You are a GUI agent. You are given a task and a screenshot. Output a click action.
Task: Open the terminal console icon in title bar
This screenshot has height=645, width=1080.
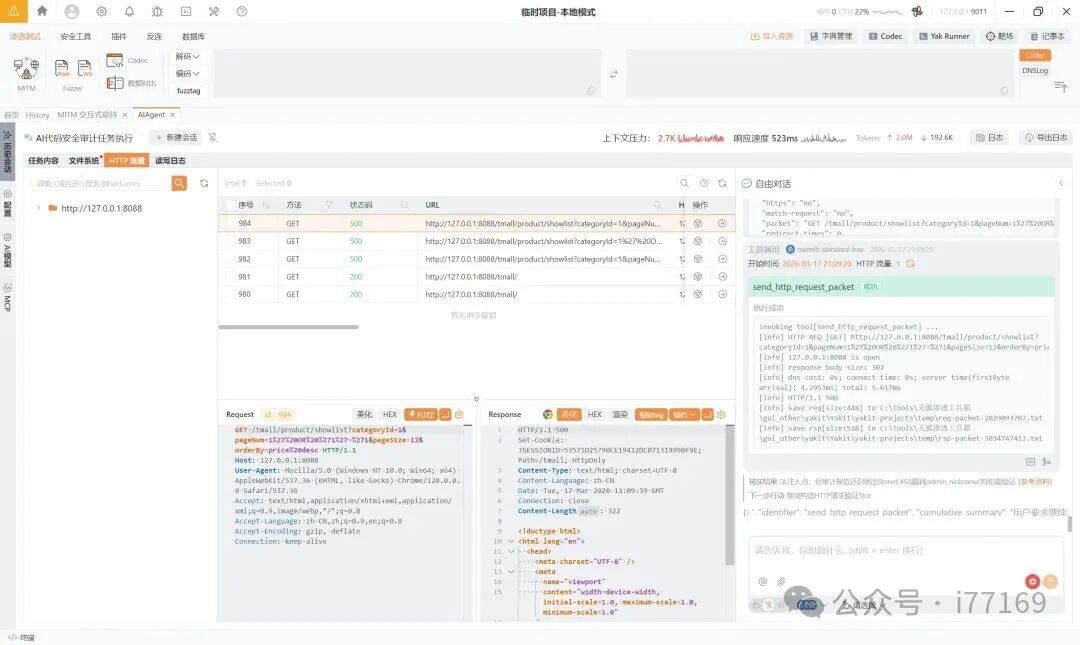[x=186, y=11]
